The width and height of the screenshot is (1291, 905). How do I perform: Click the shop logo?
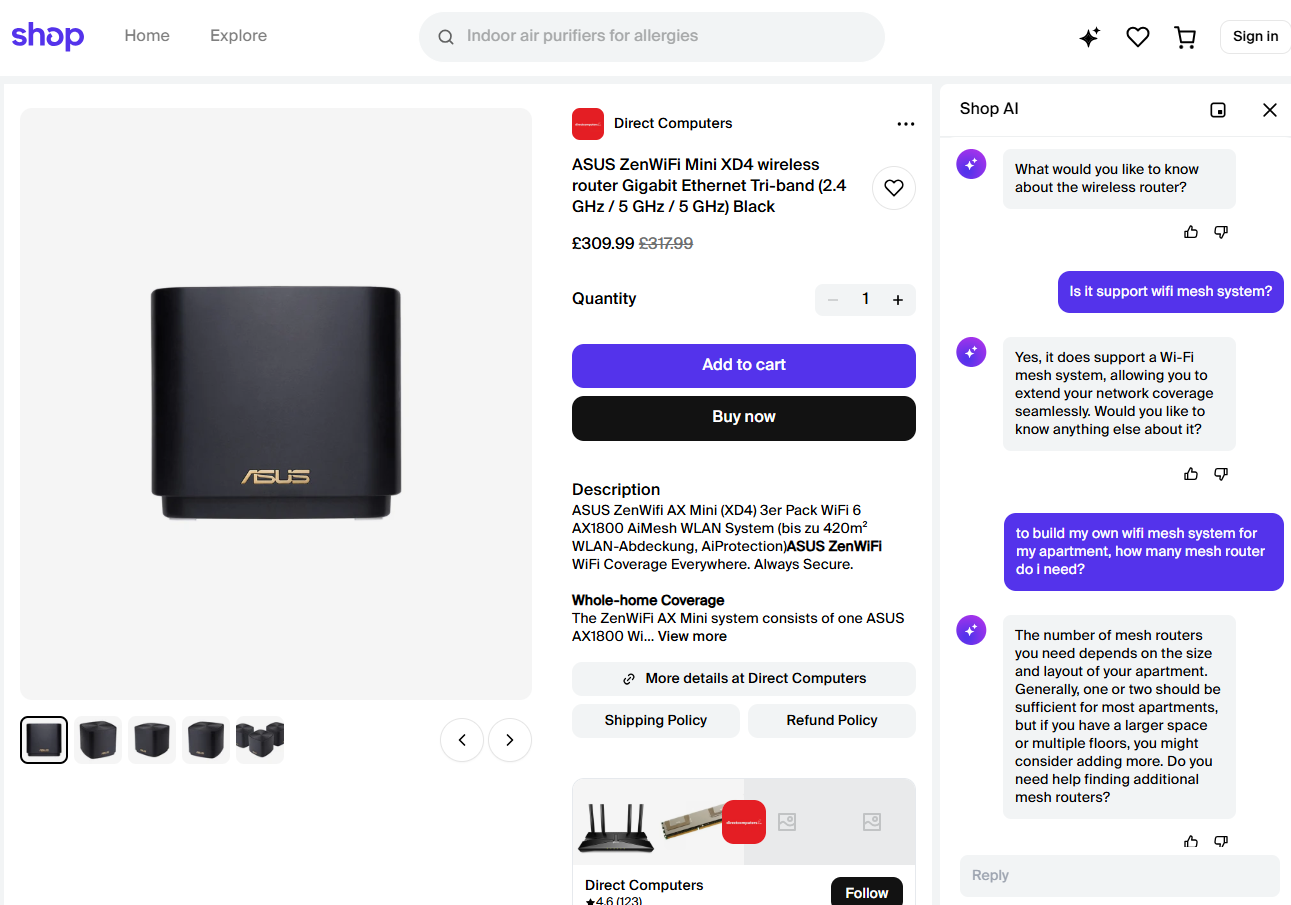pos(48,36)
